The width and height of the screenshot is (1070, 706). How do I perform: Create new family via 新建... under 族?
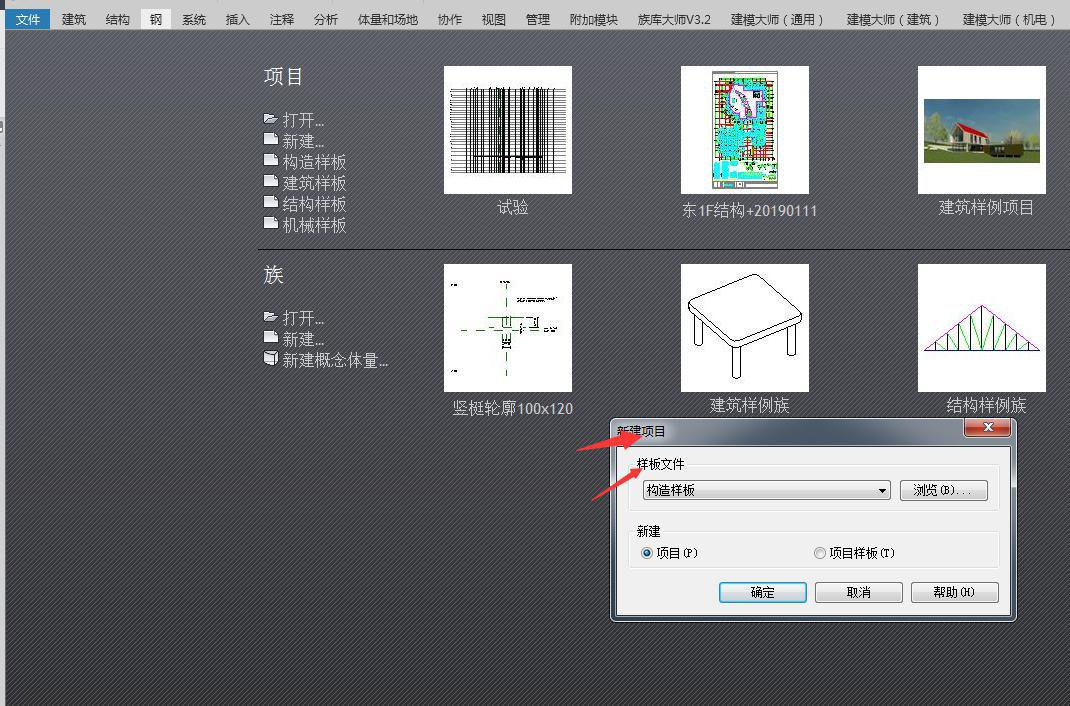(x=303, y=339)
